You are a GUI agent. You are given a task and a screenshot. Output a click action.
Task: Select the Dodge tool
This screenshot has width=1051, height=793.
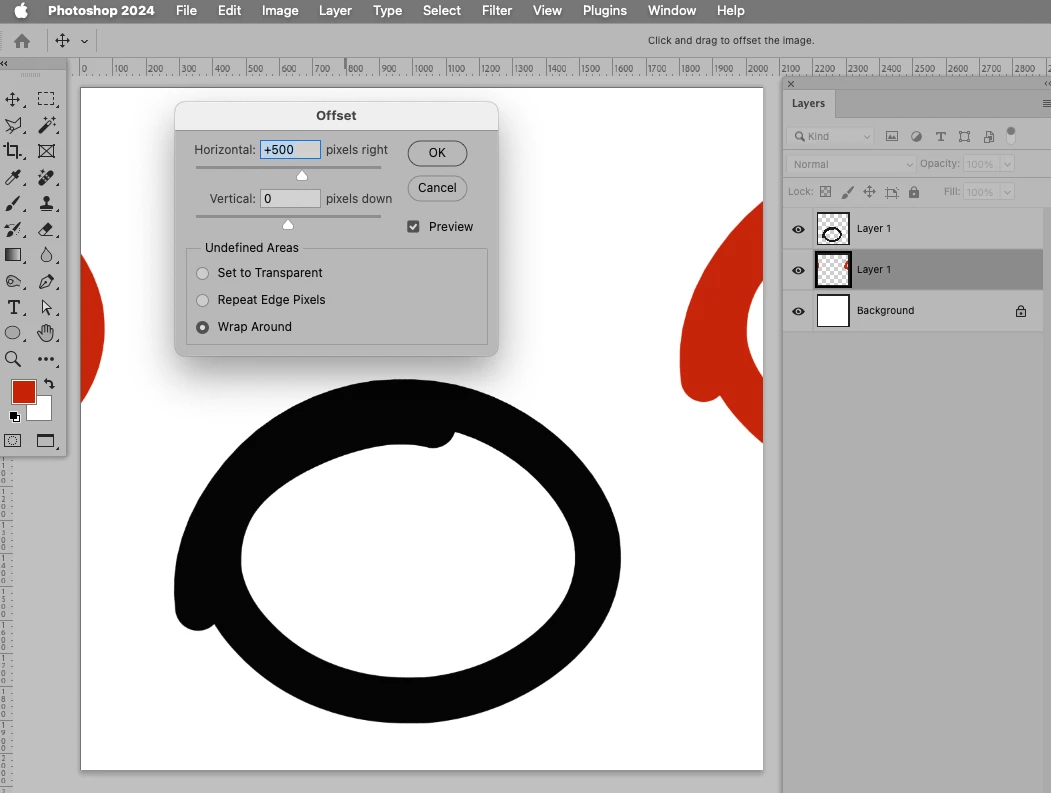[x=13, y=282]
